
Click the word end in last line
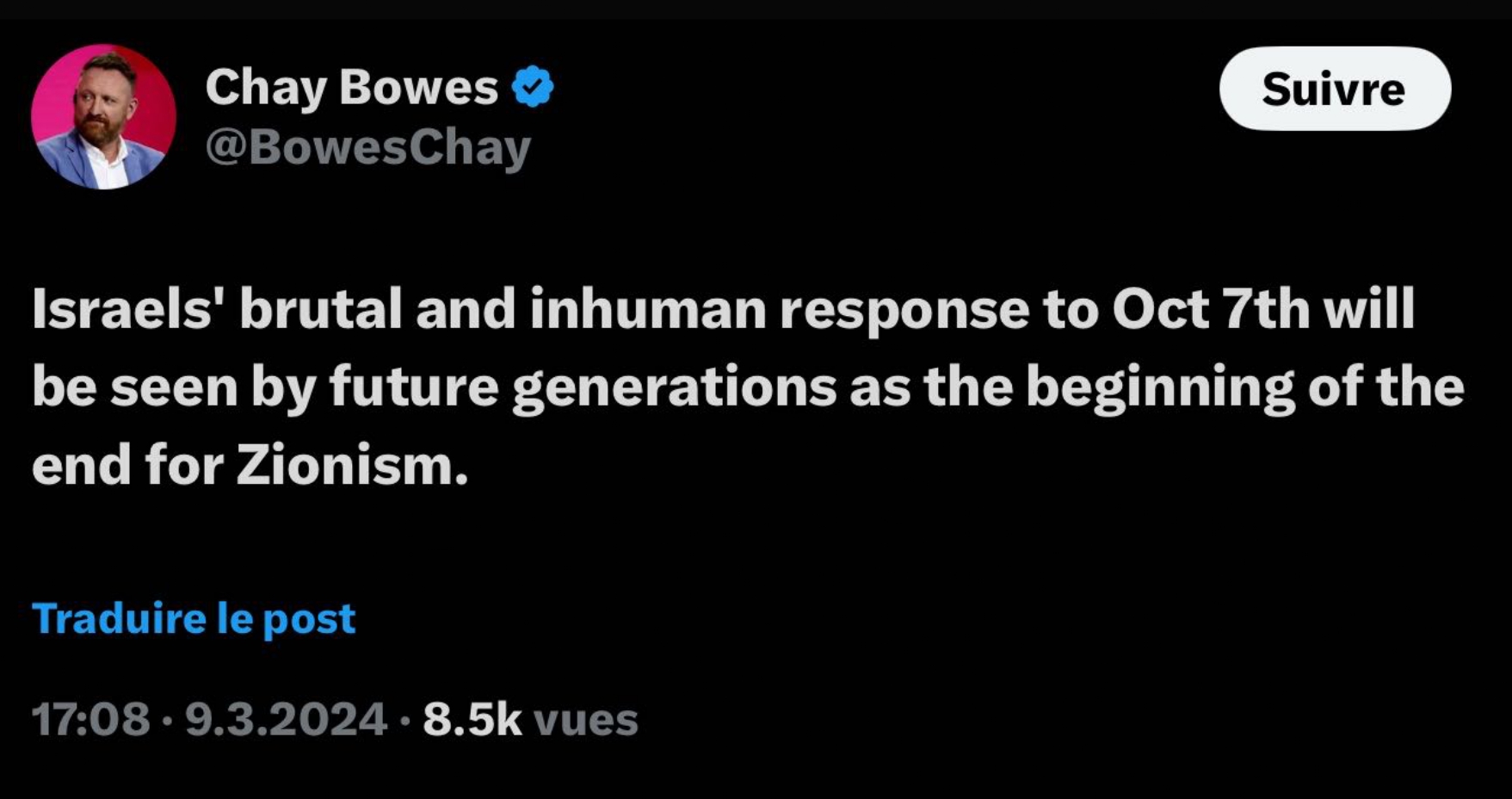[81, 466]
